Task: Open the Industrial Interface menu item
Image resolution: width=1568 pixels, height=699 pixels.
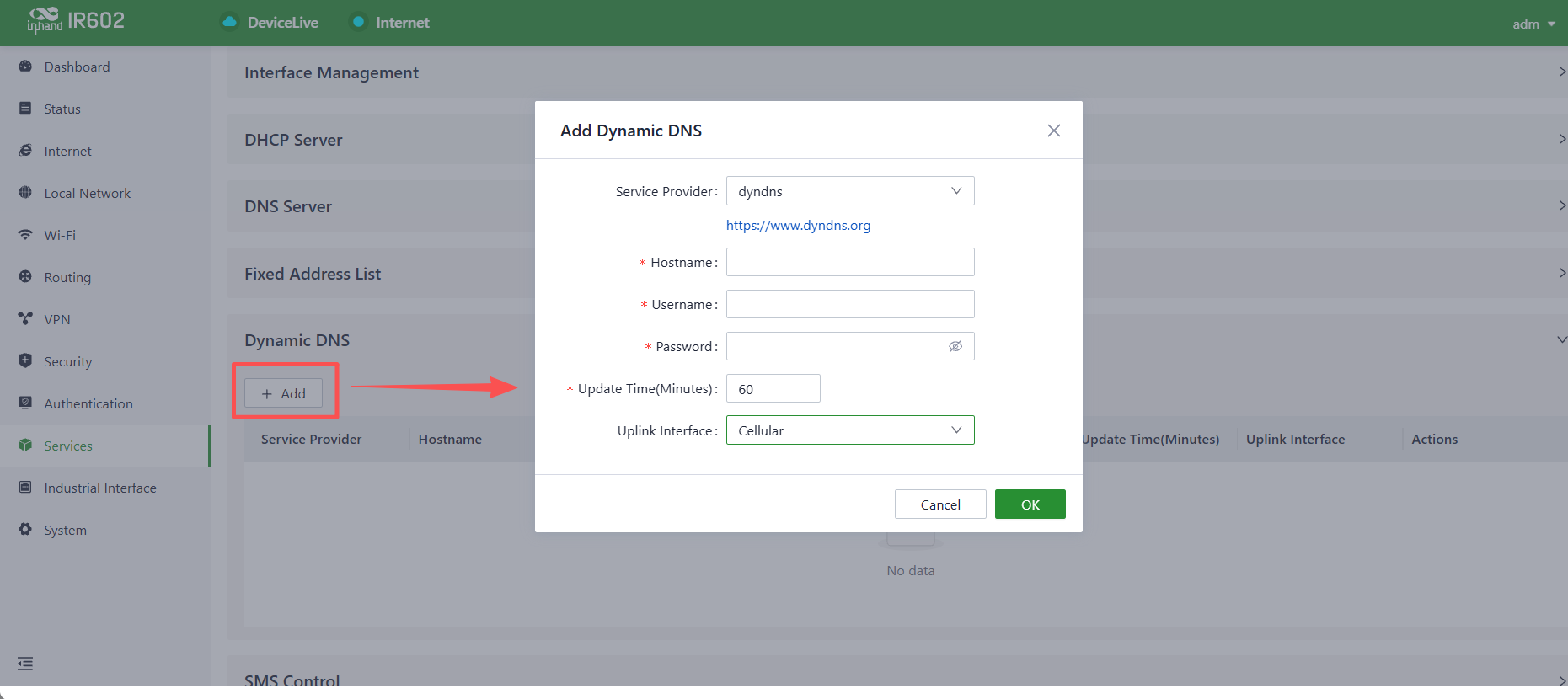Action: 104,488
